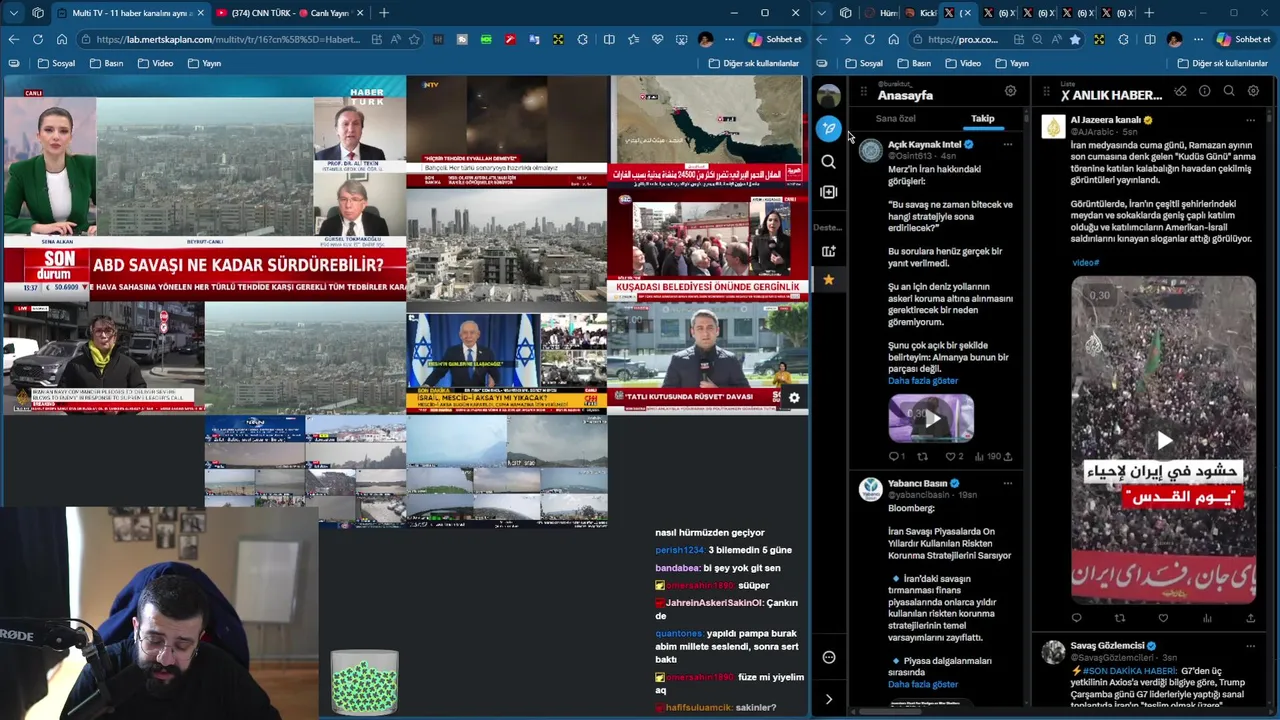
Task: Expand tab search dropdown in right window
Action: pos(822,13)
